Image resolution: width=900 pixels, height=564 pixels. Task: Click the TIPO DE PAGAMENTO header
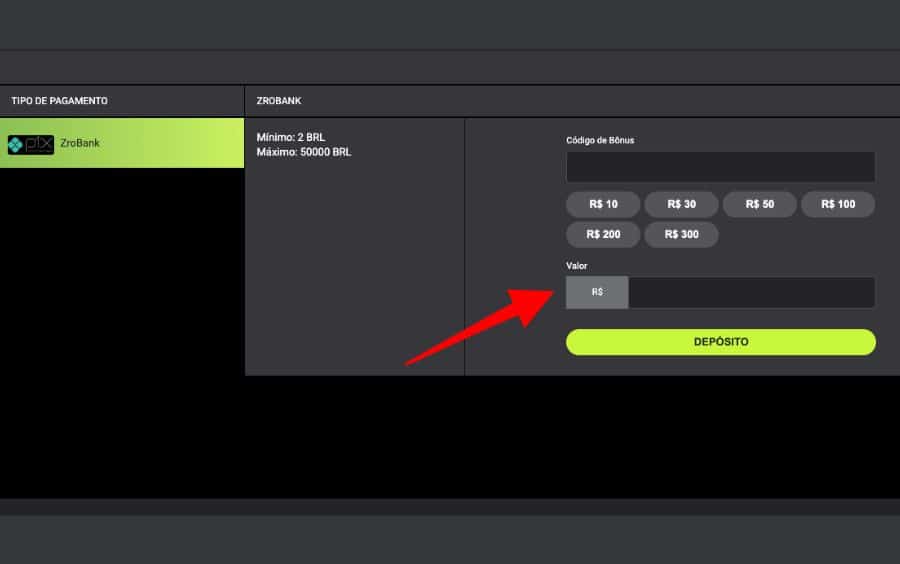59,101
